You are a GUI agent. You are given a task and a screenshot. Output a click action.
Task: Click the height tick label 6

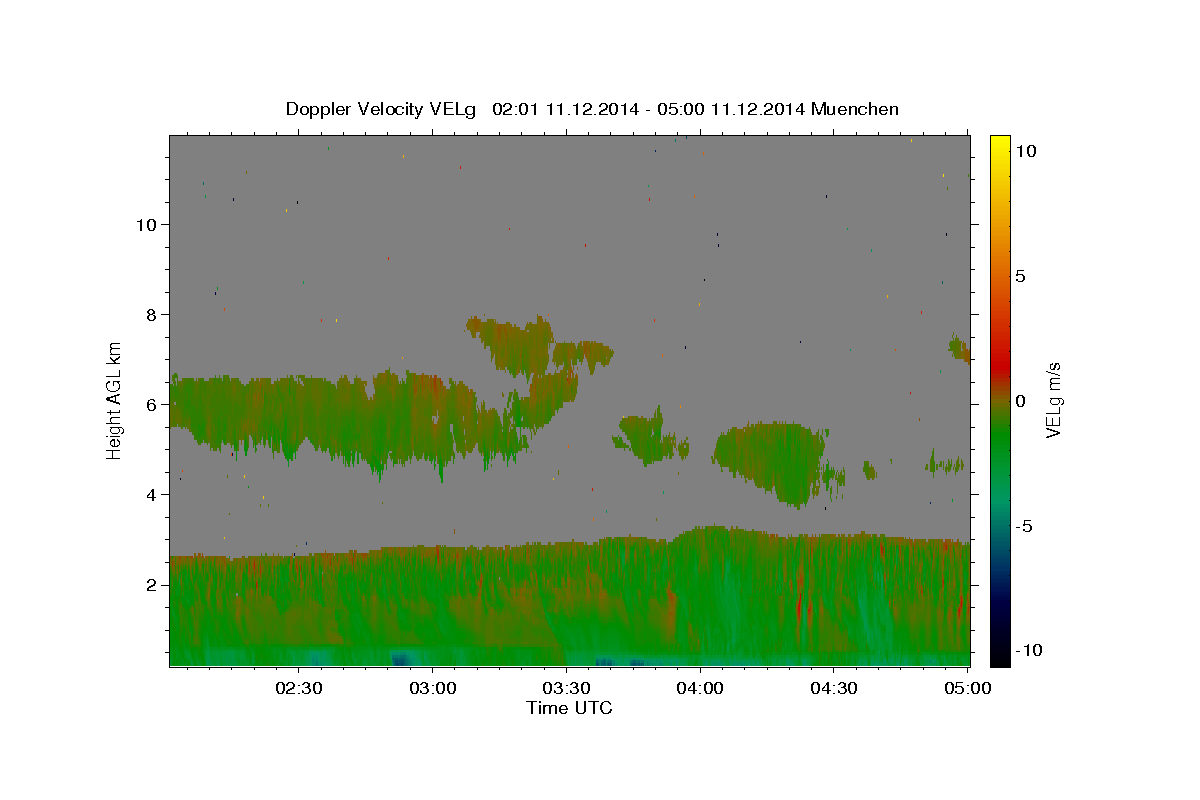pos(150,404)
